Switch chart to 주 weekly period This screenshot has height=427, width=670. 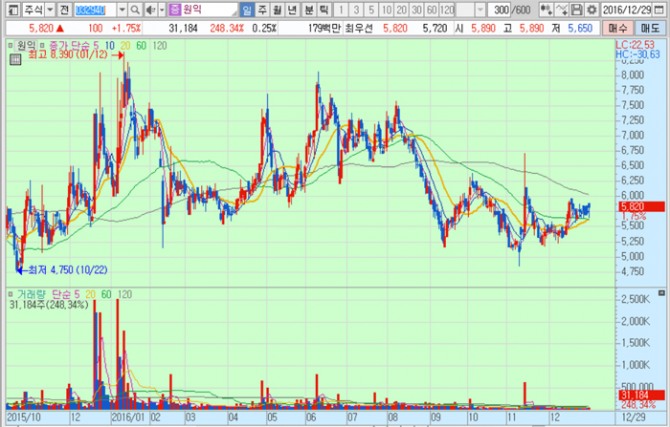click(x=262, y=9)
